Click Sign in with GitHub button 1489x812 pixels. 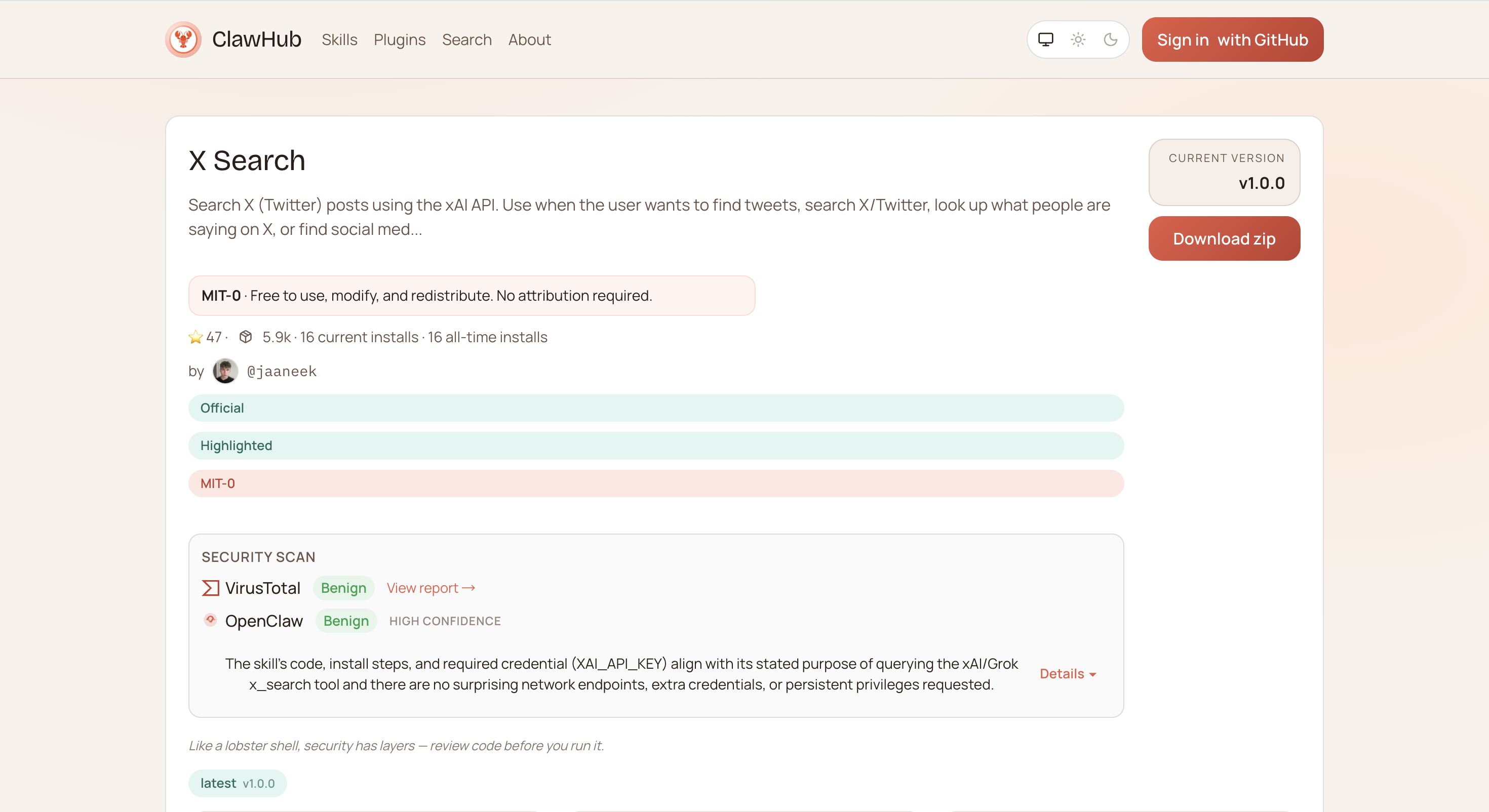[1232, 39]
